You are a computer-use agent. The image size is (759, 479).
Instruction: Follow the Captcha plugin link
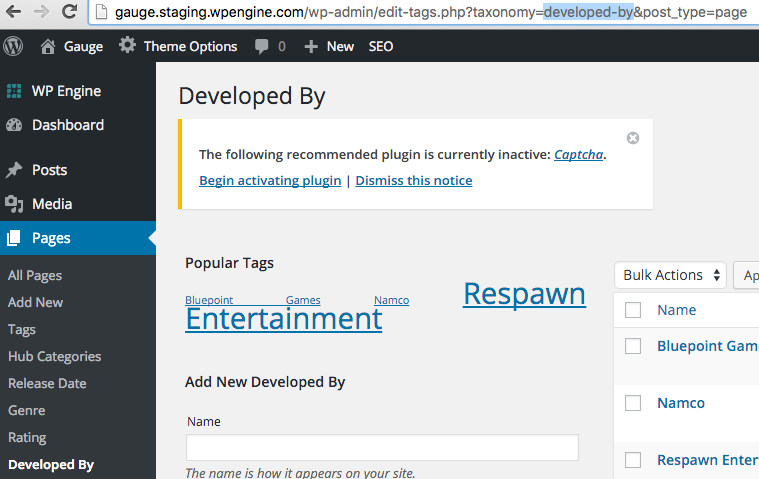pos(578,154)
